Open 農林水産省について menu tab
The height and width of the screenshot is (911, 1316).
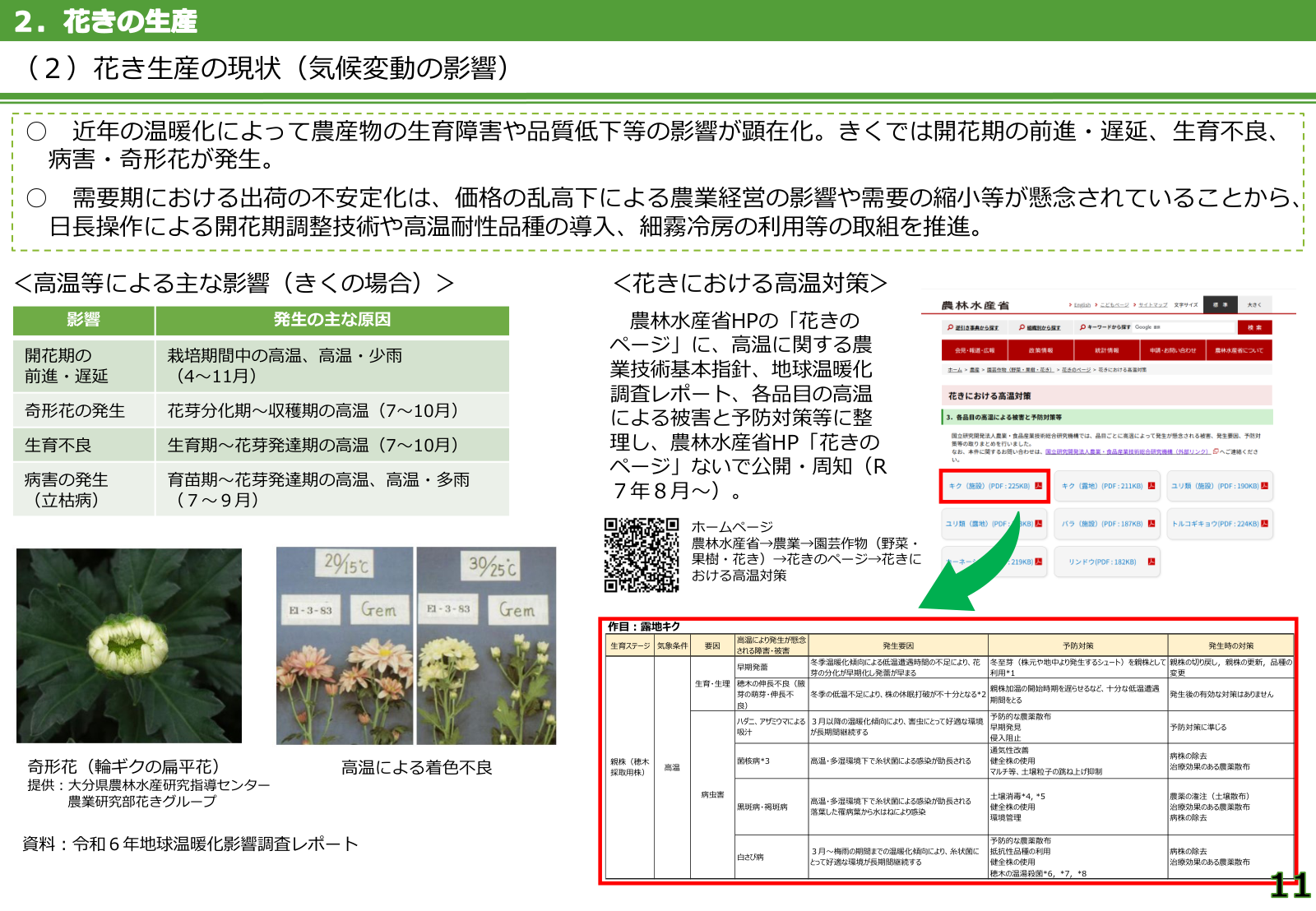pyautogui.click(x=1240, y=350)
